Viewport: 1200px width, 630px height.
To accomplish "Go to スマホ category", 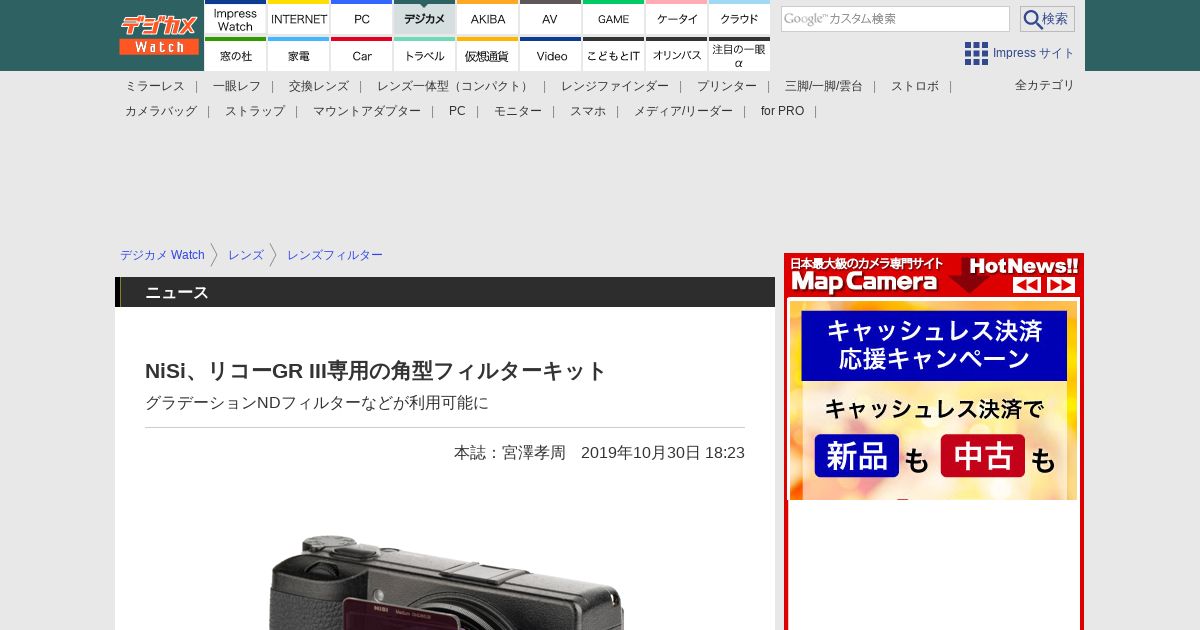I will click(x=588, y=111).
